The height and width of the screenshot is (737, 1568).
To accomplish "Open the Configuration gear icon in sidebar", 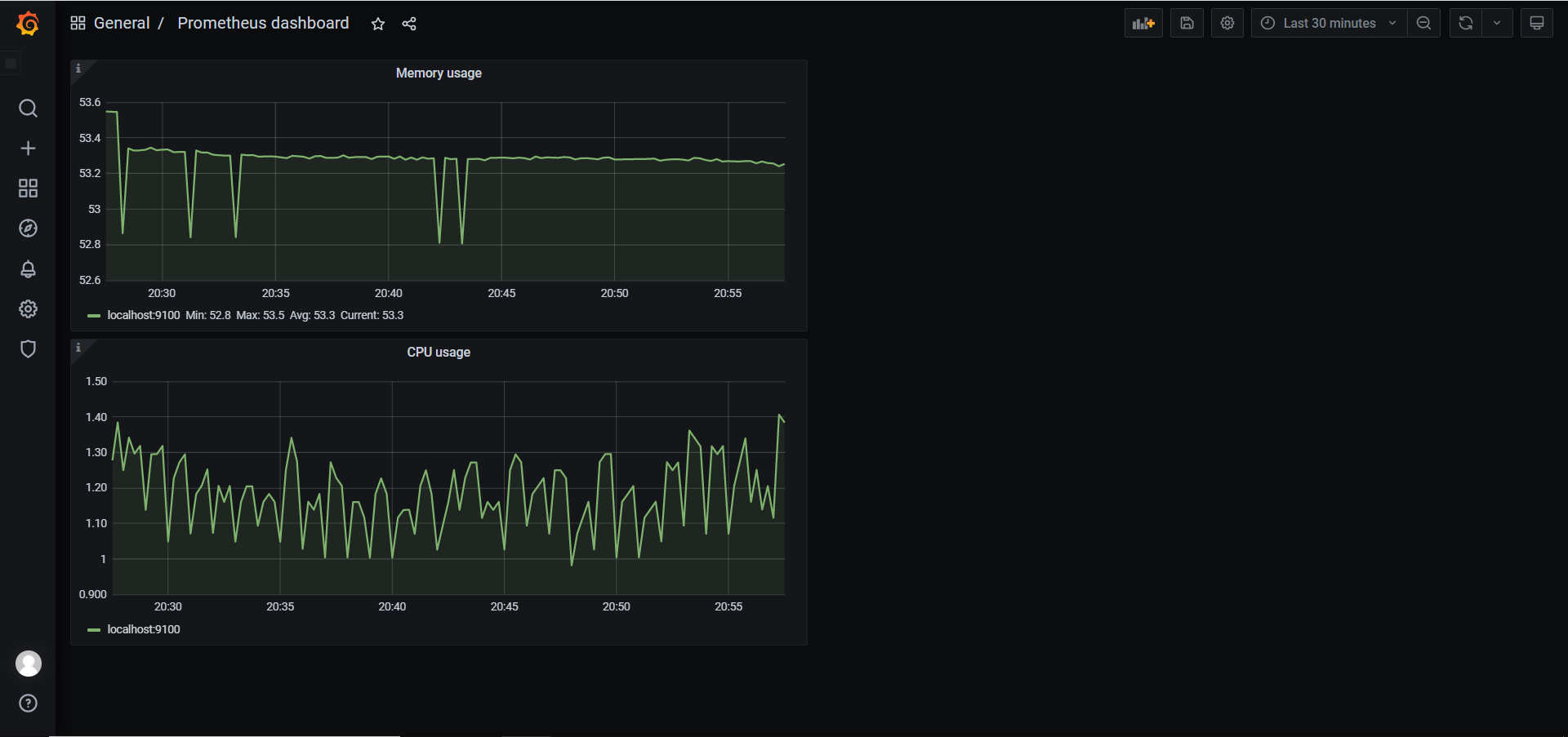I will pos(28,309).
